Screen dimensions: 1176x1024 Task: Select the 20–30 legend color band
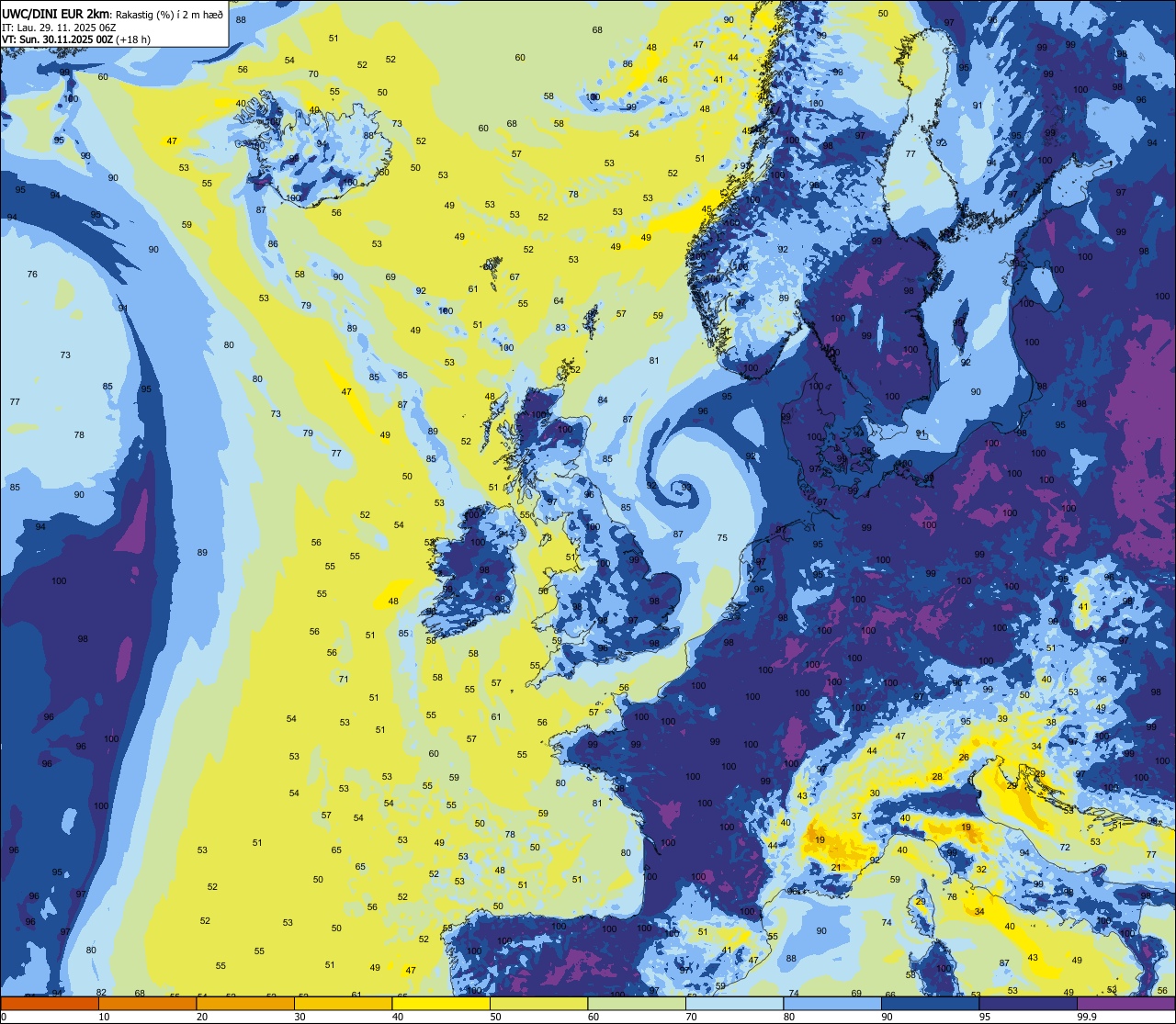click(245, 1004)
